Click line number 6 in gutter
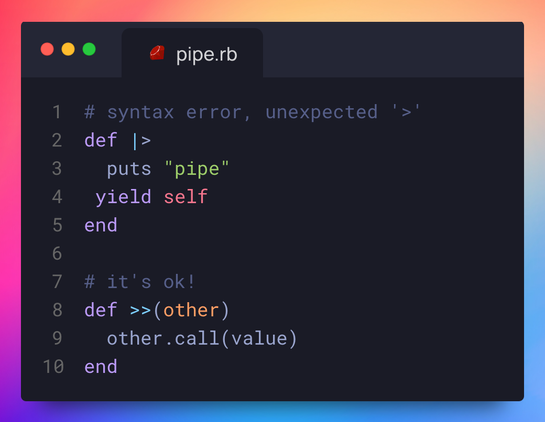 click(x=57, y=253)
